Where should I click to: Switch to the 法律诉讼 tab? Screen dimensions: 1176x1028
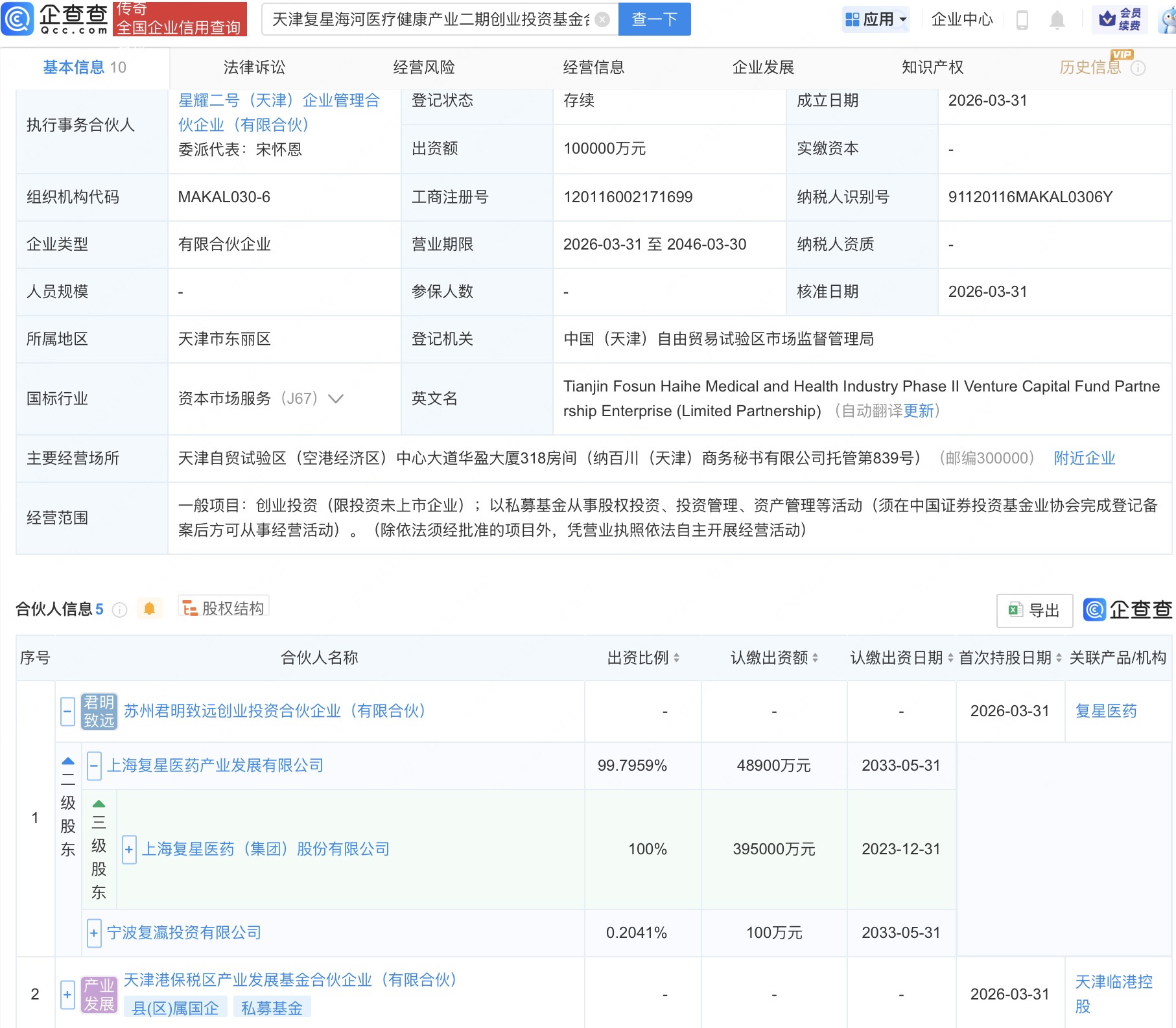tap(254, 67)
